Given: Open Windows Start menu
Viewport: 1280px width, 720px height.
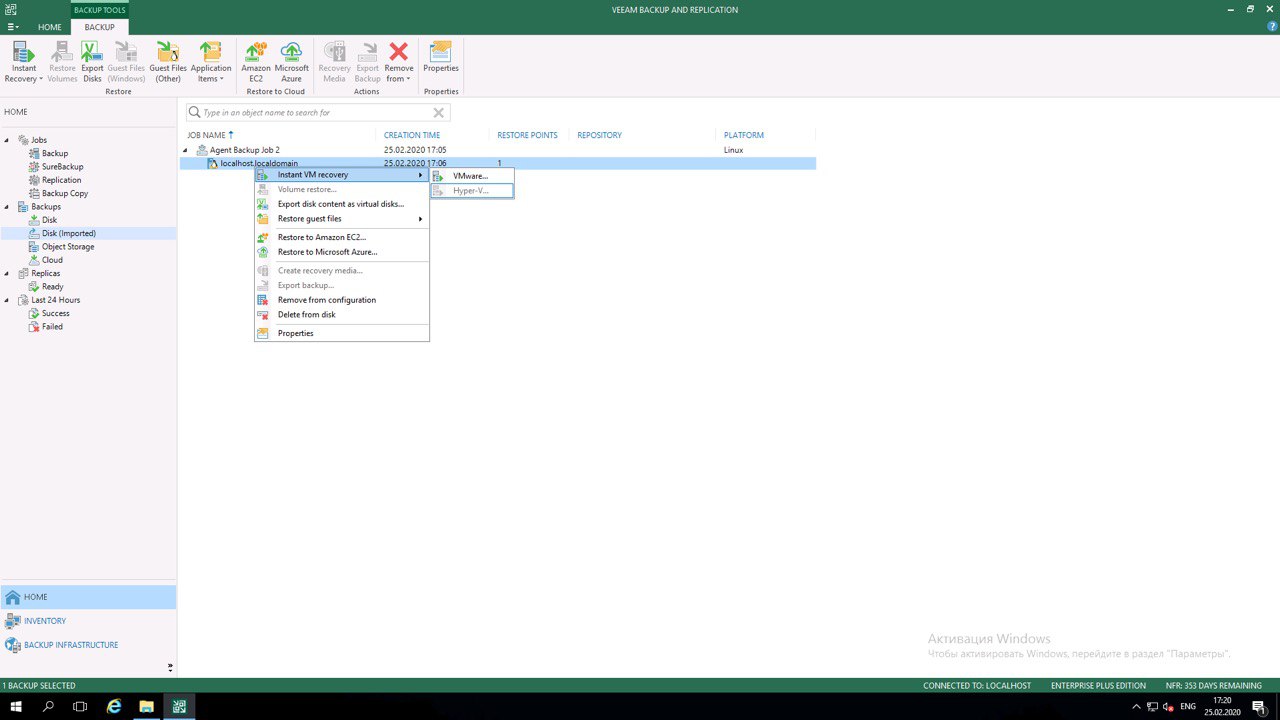Looking at the screenshot, I should click(16, 707).
